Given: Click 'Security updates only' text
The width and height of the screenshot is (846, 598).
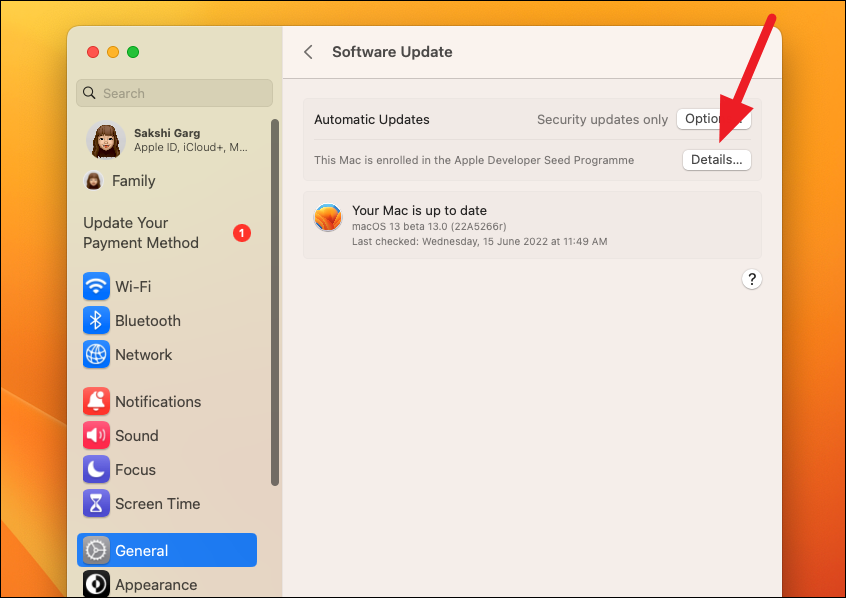Looking at the screenshot, I should tap(602, 119).
